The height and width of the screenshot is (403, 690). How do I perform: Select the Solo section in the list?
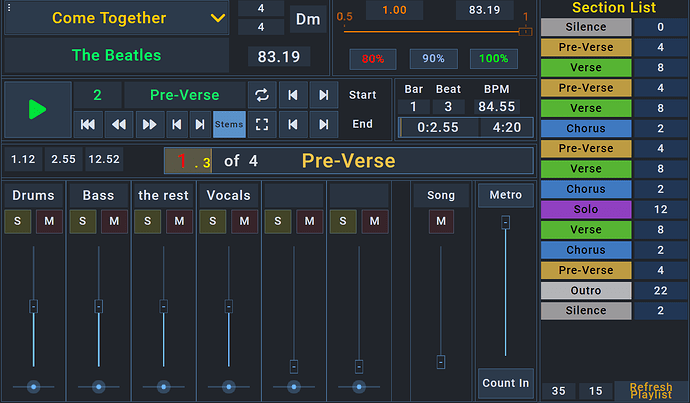586,209
